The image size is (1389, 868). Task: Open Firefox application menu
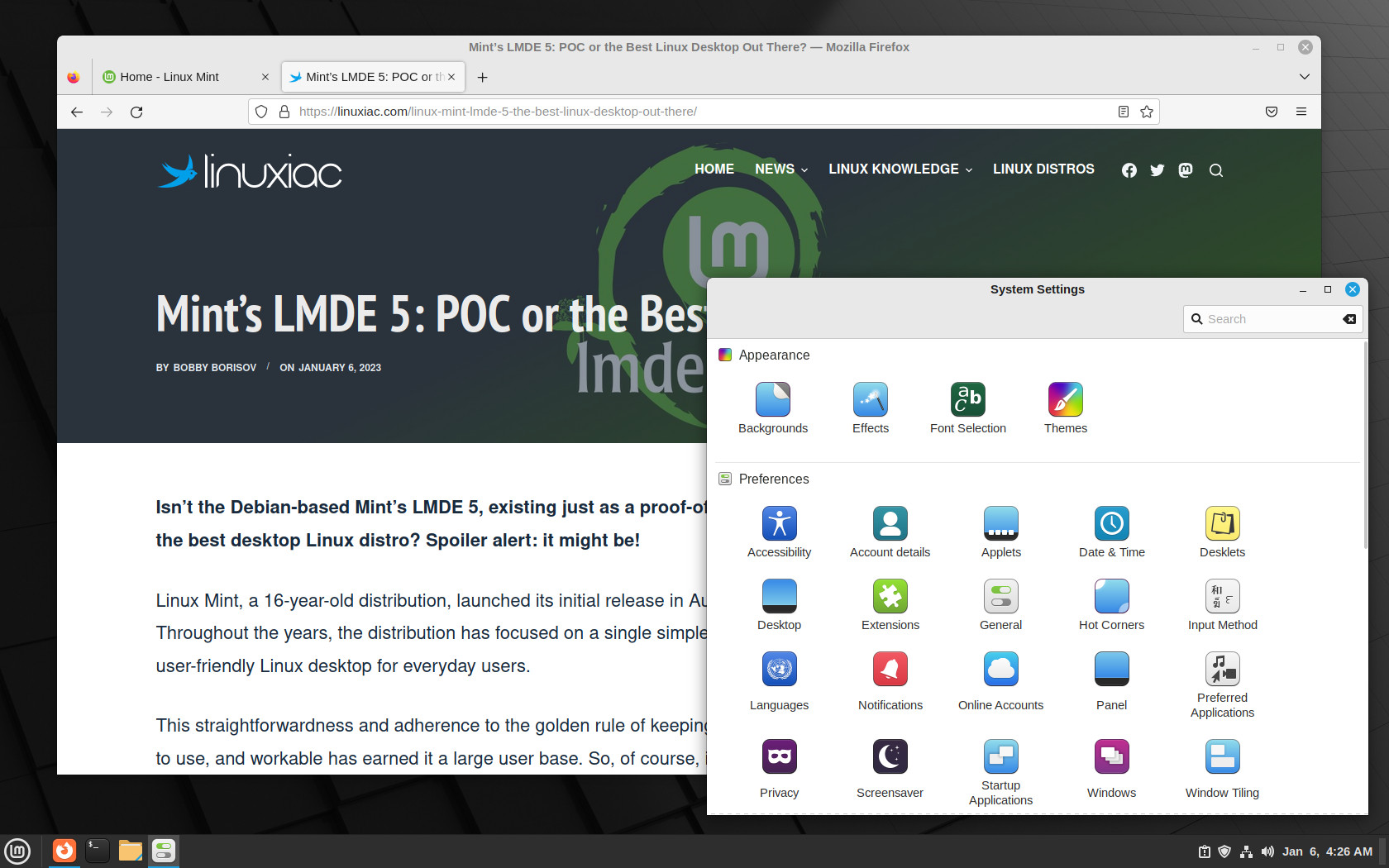coord(1301,112)
